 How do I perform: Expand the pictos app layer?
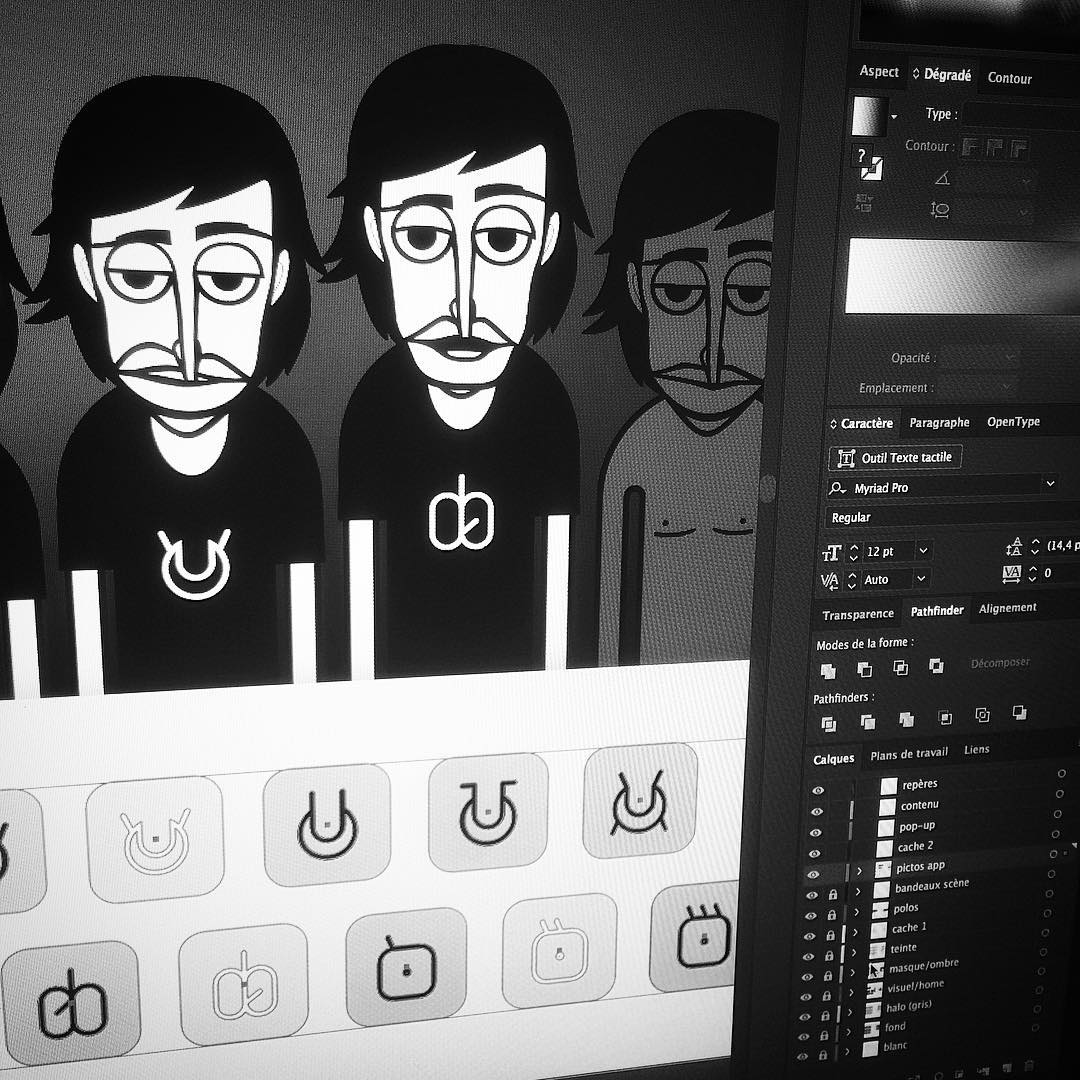click(x=860, y=870)
